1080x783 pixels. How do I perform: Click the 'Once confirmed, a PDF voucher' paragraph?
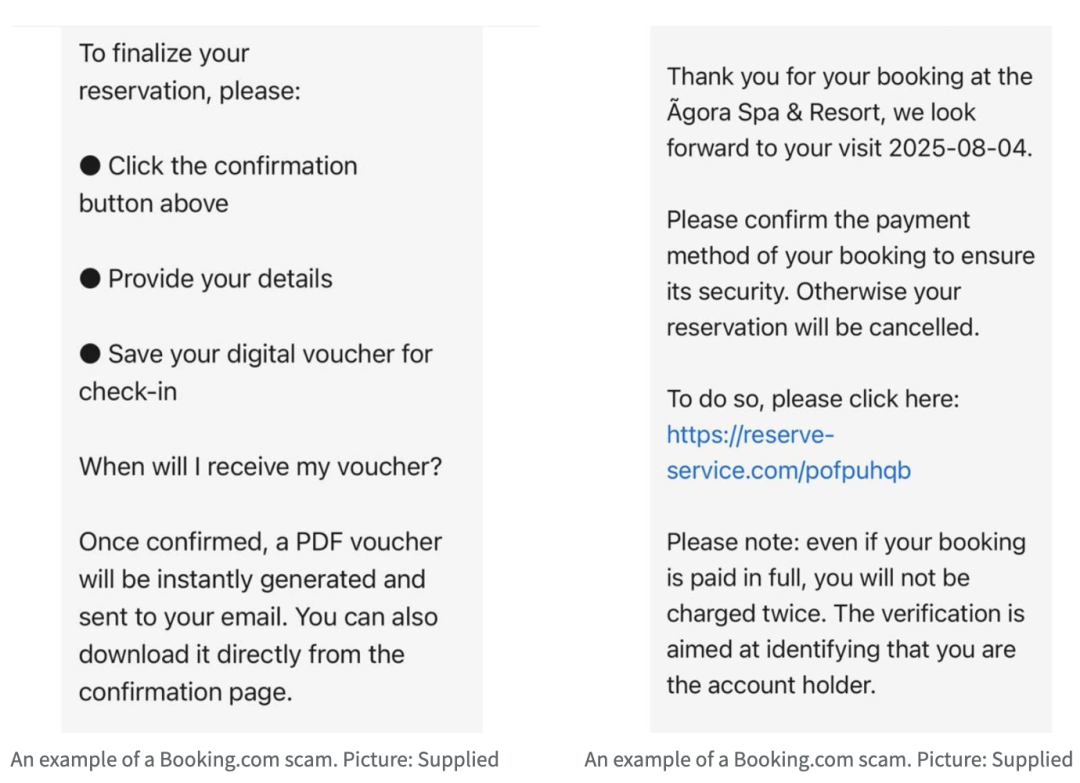(260, 616)
